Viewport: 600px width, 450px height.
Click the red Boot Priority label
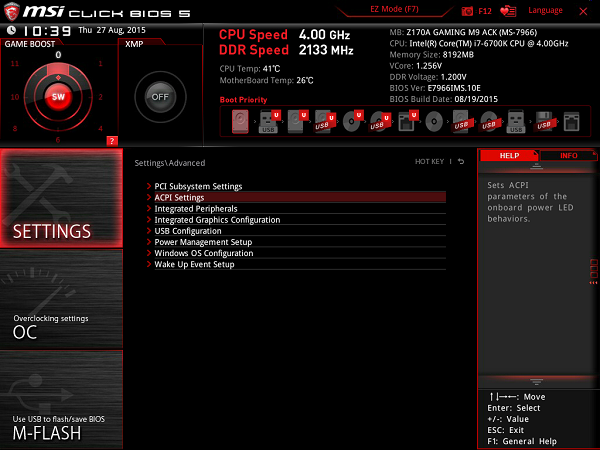(243, 100)
